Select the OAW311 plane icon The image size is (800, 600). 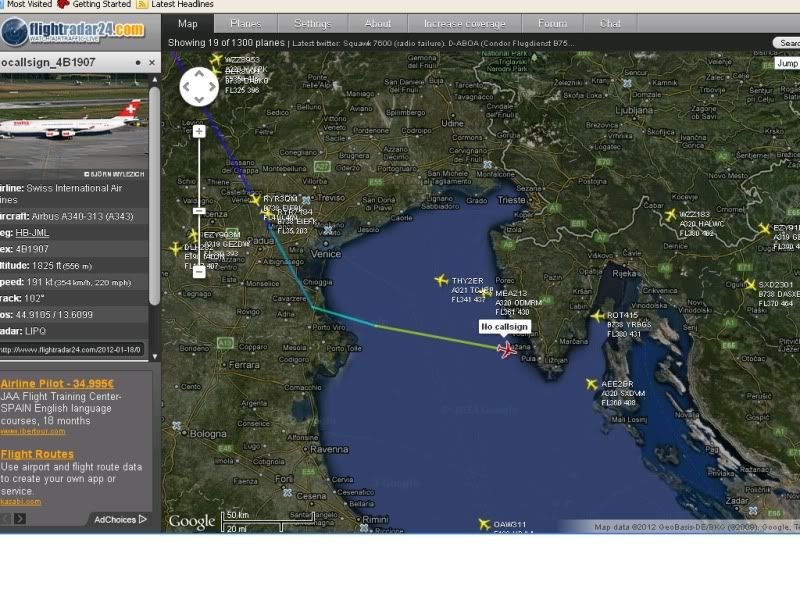484,524
